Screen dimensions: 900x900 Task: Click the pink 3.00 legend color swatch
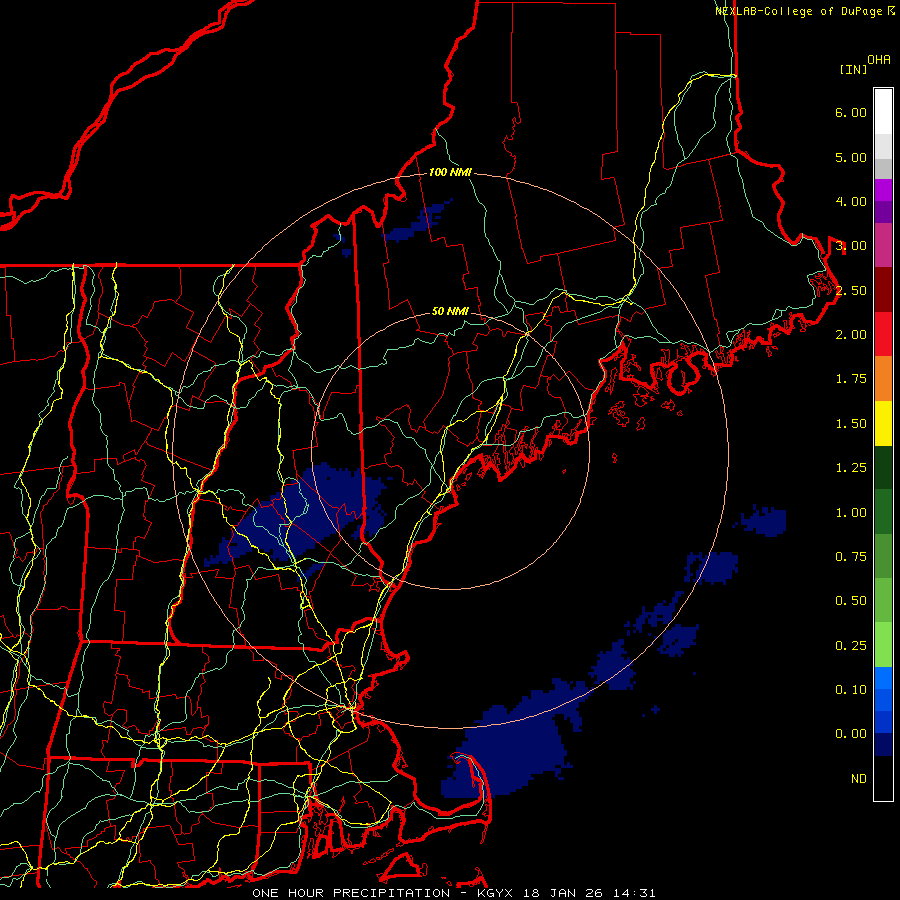pos(883,245)
